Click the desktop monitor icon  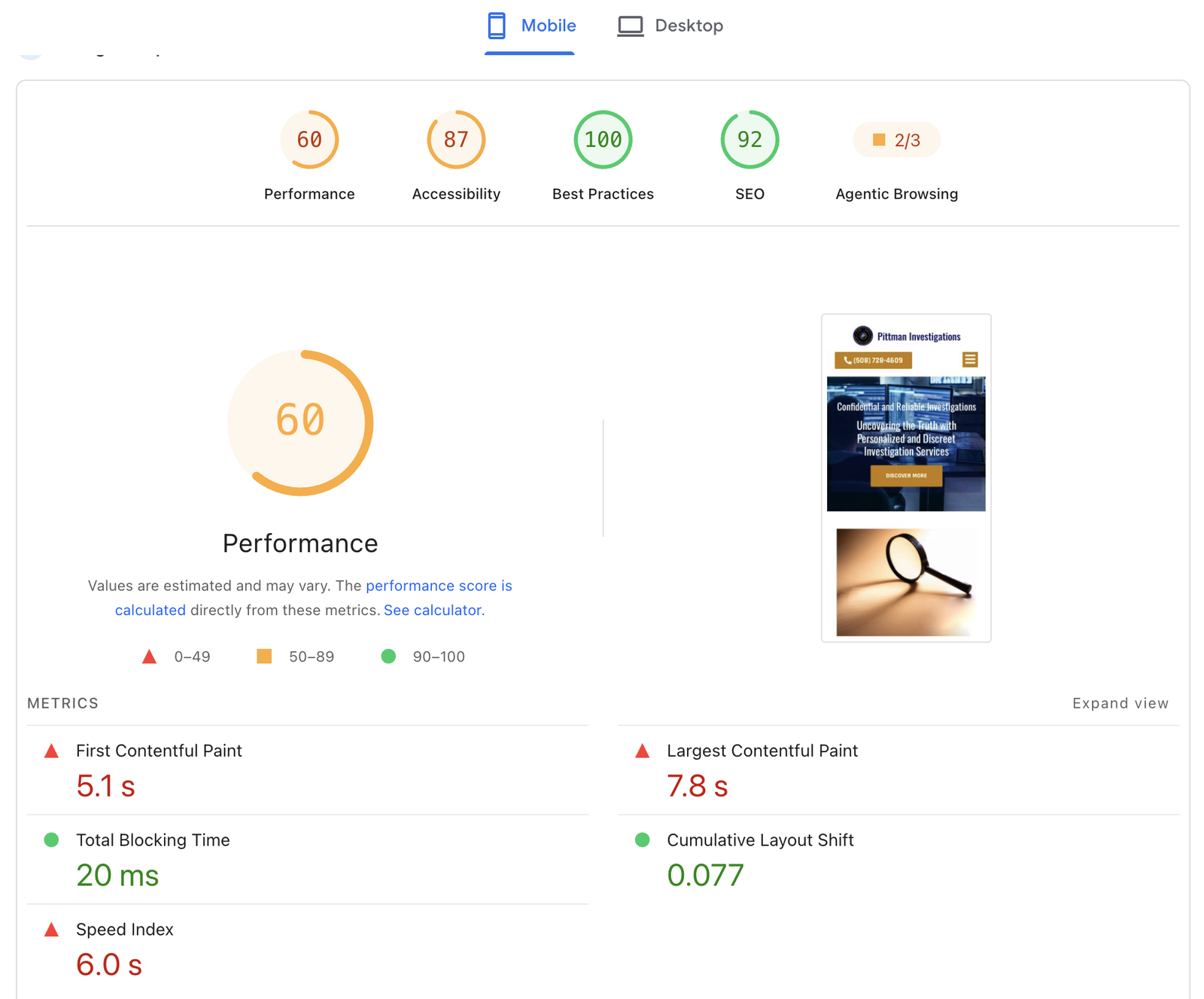point(631,26)
